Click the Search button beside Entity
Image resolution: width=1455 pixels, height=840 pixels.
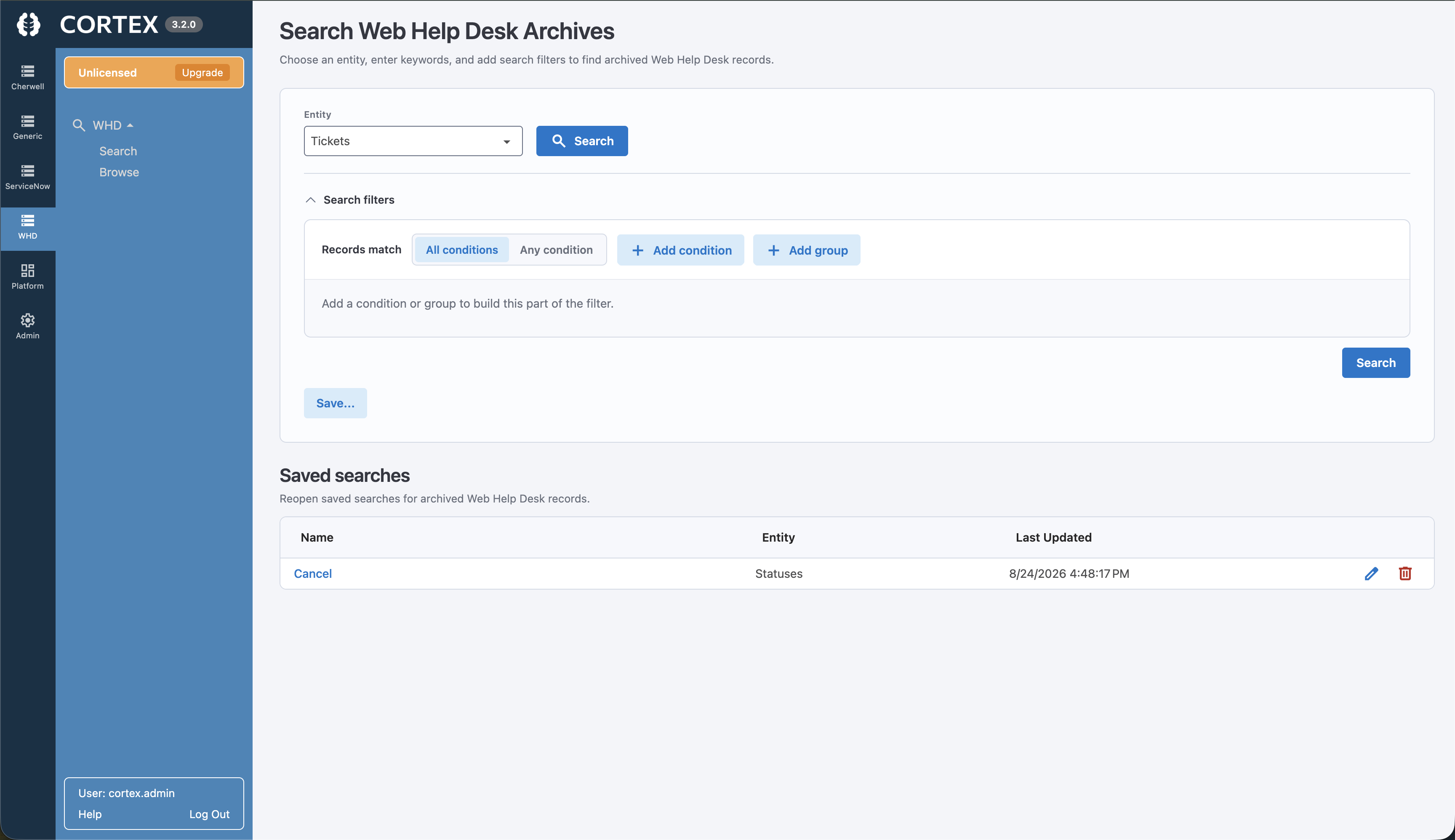point(582,141)
